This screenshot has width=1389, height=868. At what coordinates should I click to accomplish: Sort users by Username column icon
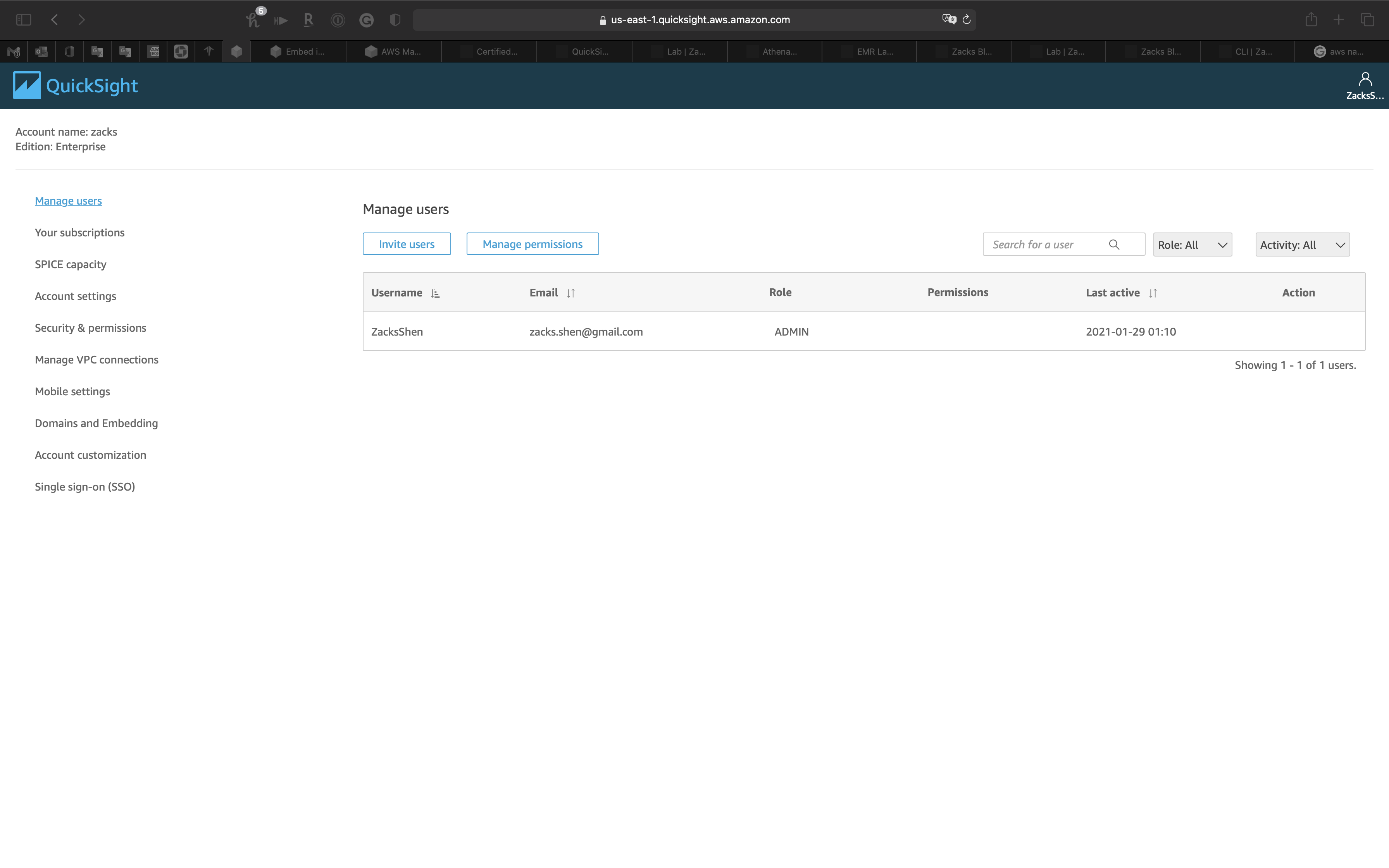click(435, 293)
